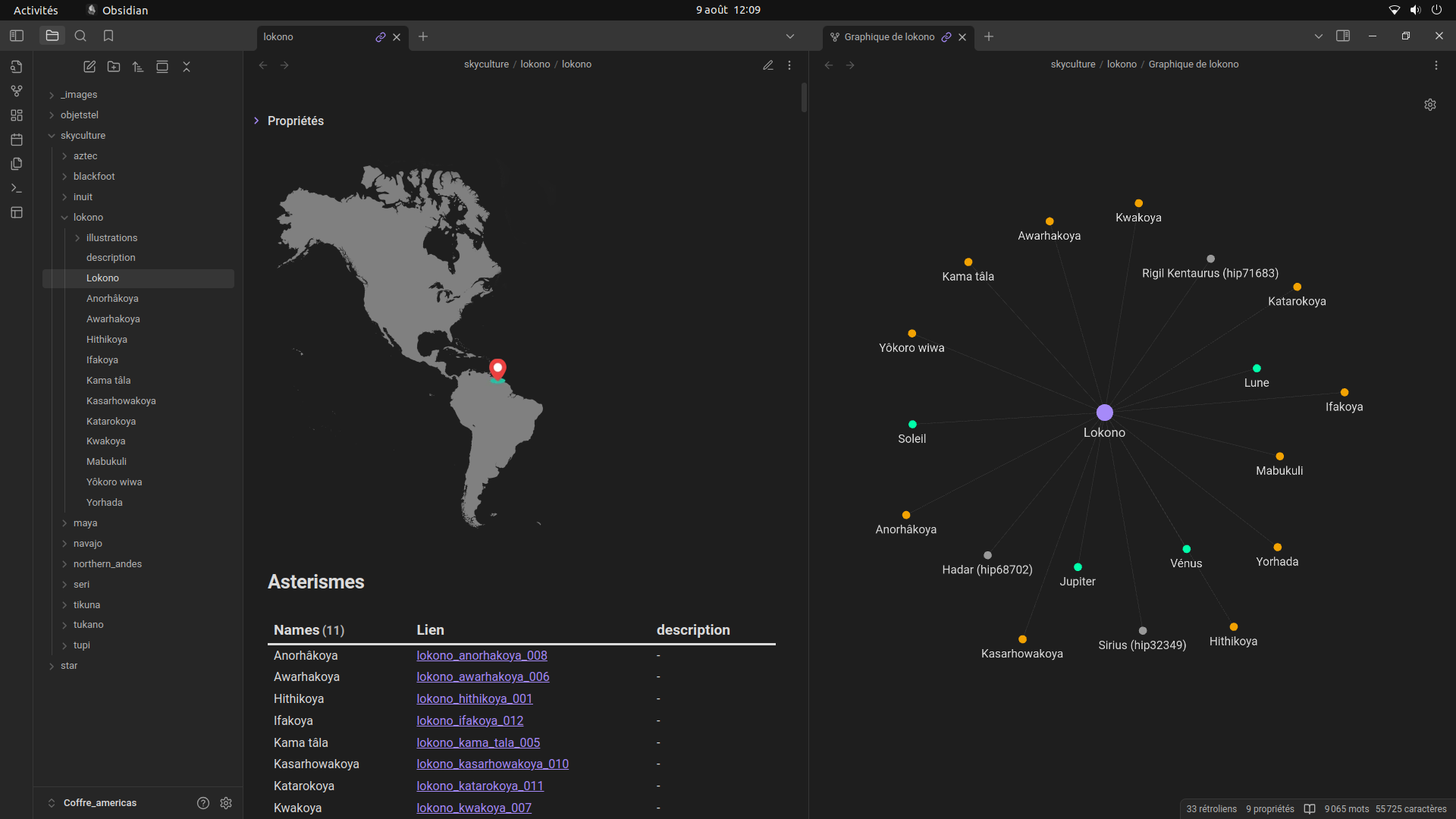Open lokono_anorhakoya_008 link
Screen dimensions: 1456x819
click(482, 655)
